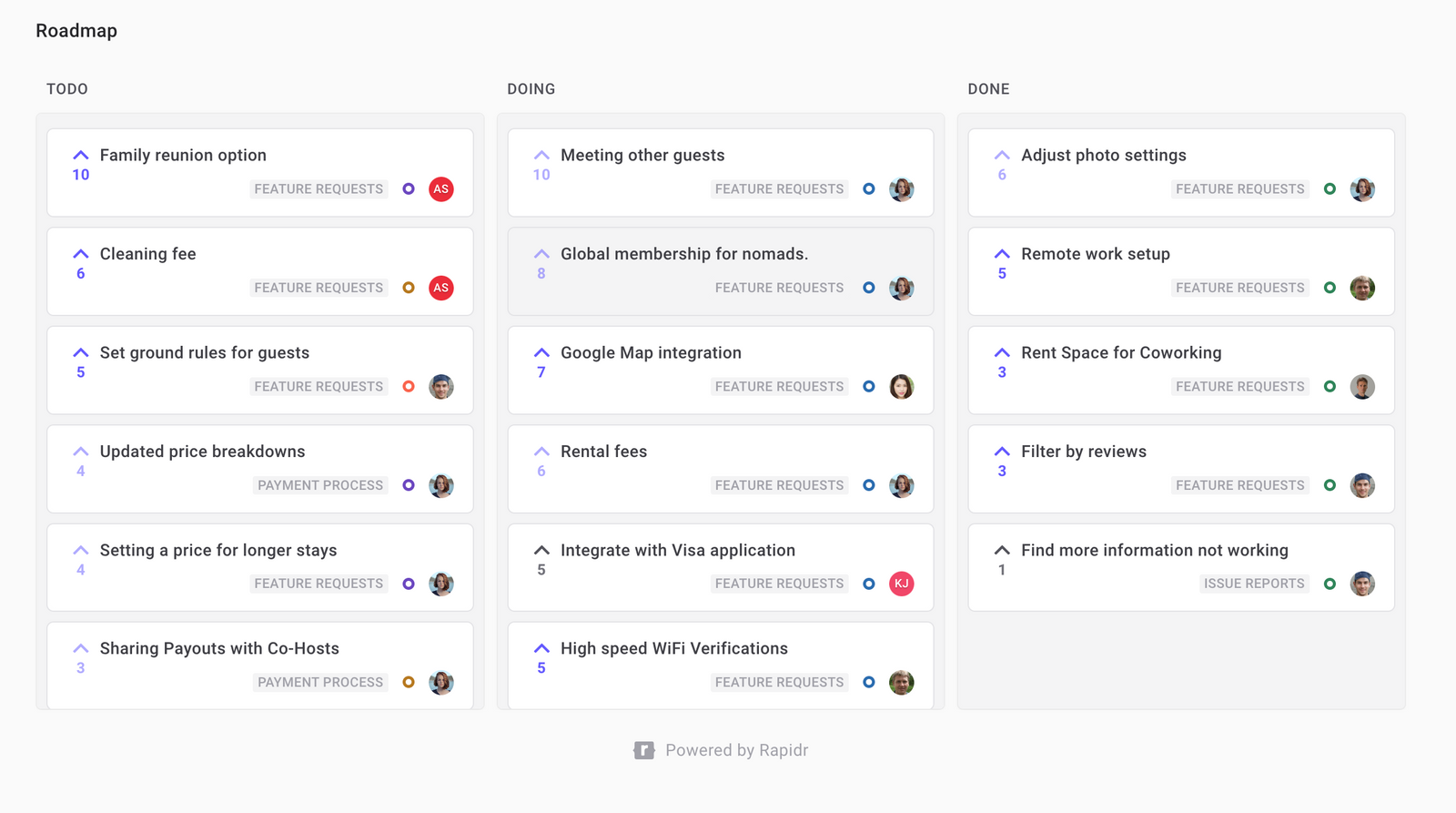Click the blue status dot on Meeting other guests

point(868,188)
